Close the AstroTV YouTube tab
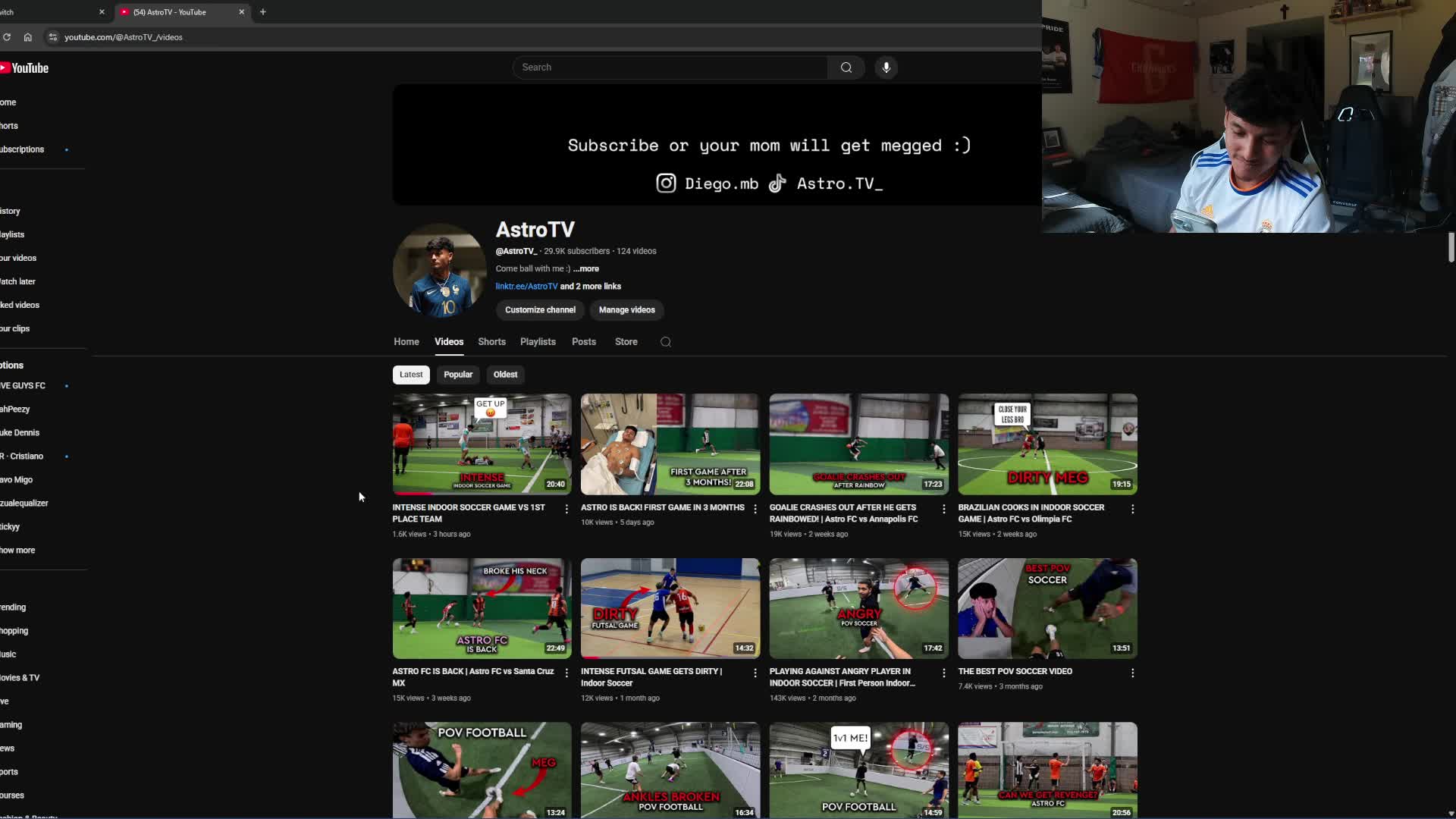Image resolution: width=1456 pixels, height=819 pixels. tap(242, 12)
